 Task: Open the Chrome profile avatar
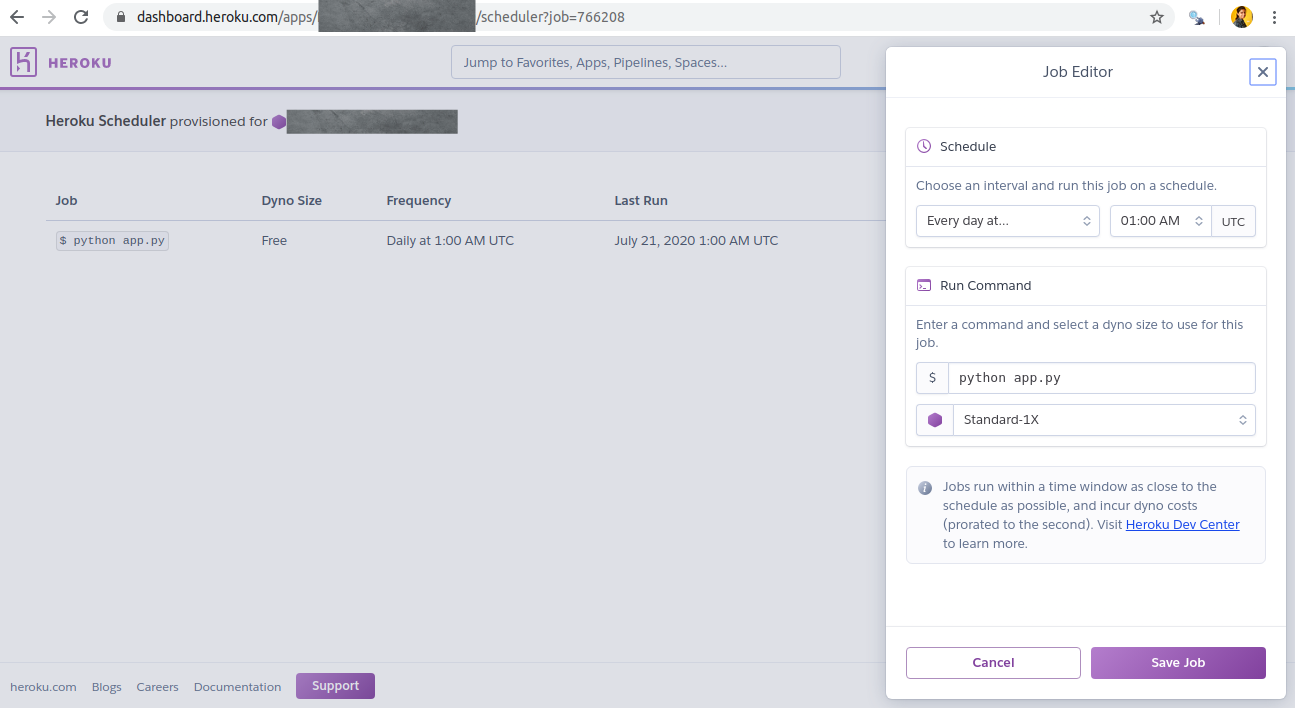pos(1241,17)
